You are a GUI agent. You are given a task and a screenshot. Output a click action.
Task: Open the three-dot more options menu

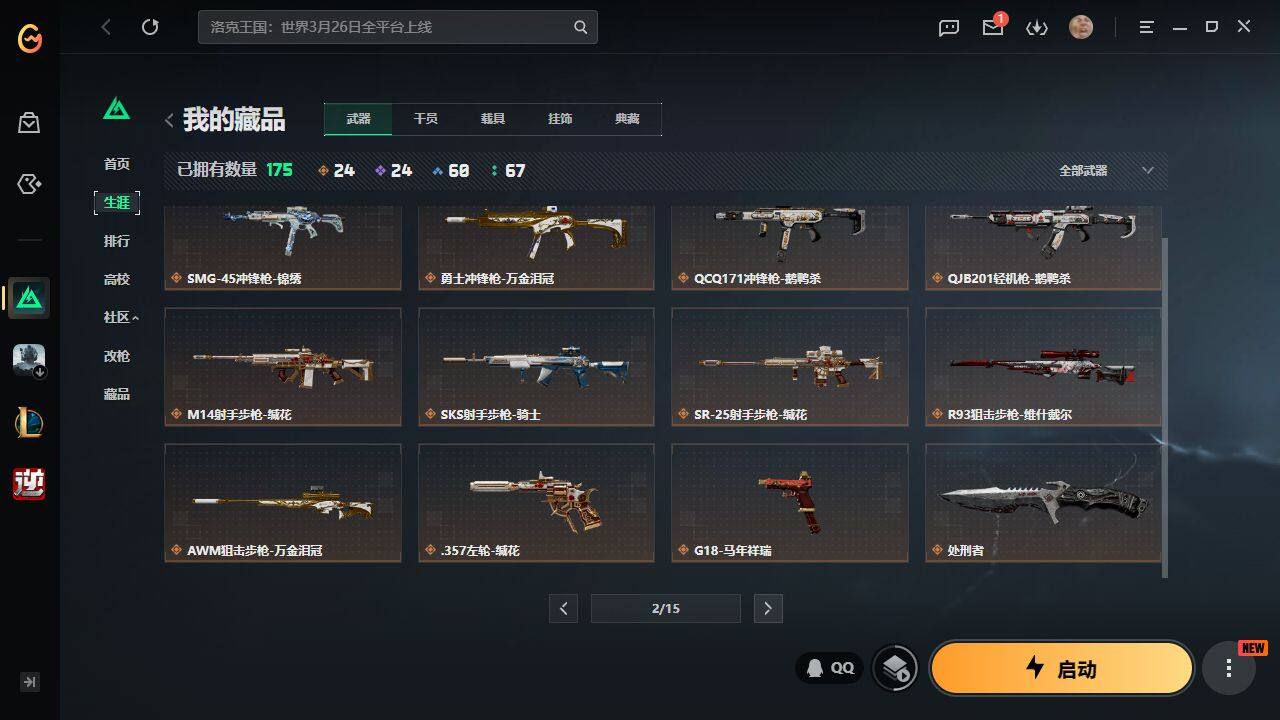[x=1229, y=668]
